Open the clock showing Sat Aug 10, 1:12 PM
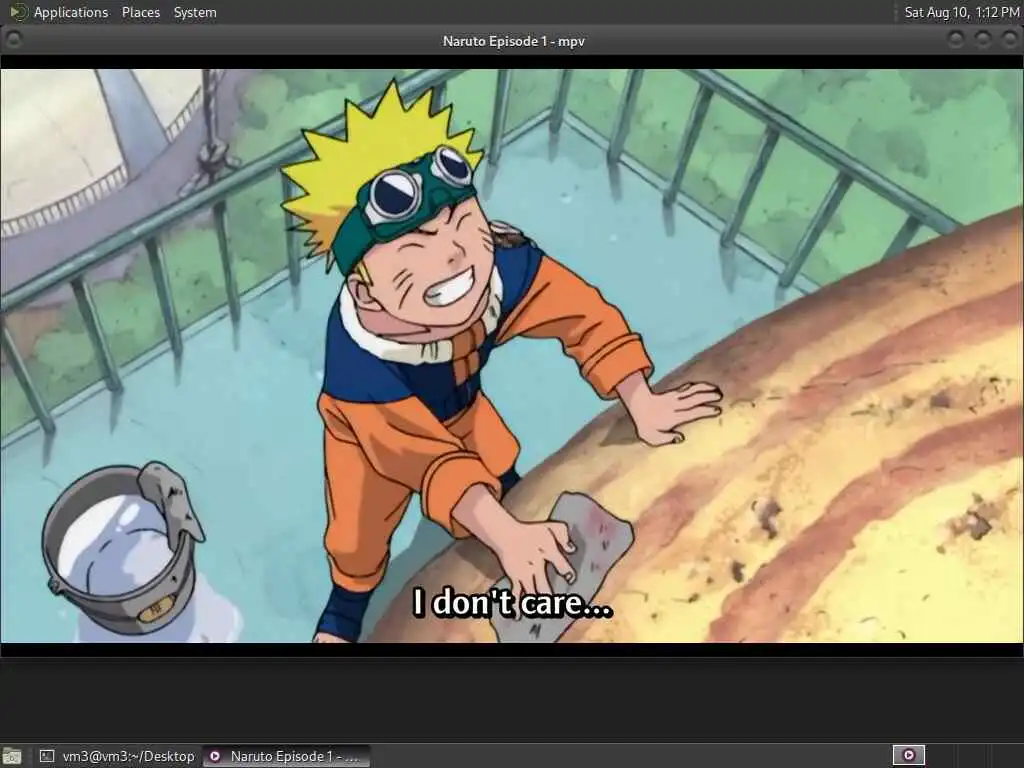 (x=961, y=12)
